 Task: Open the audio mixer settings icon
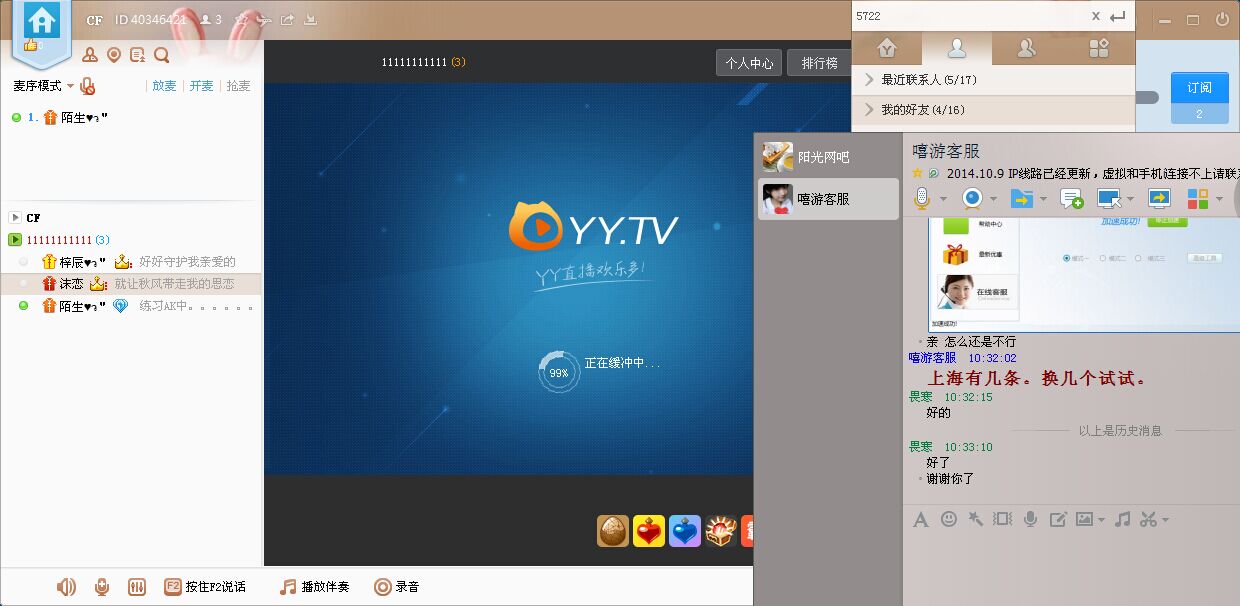(137, 587)
